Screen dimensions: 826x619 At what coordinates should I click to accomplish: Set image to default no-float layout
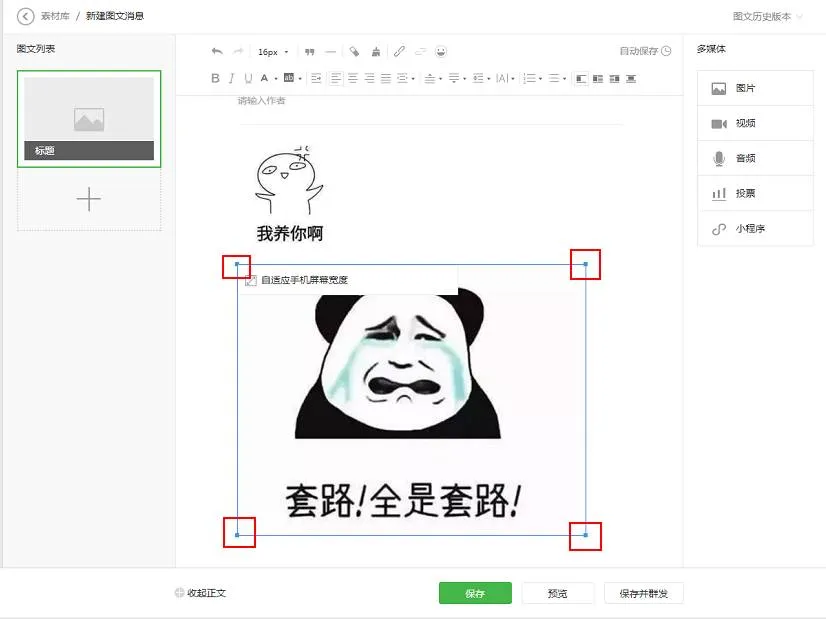[581, 78]
